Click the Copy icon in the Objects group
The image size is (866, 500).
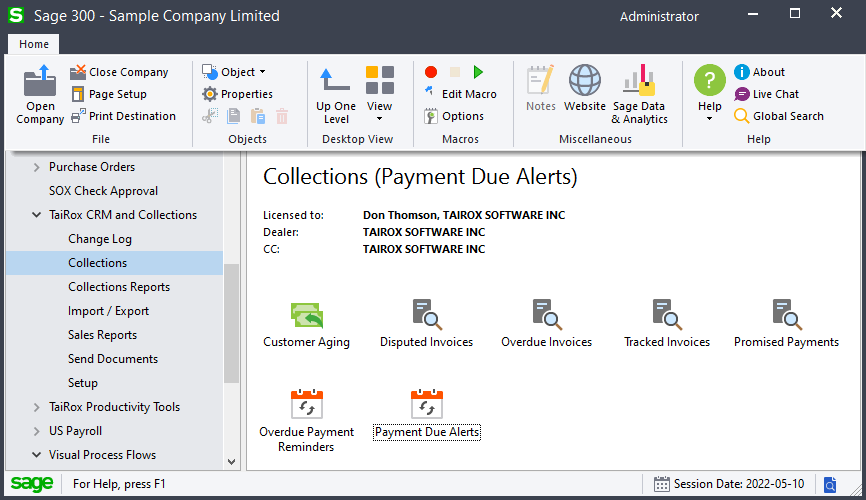[234, 116]
